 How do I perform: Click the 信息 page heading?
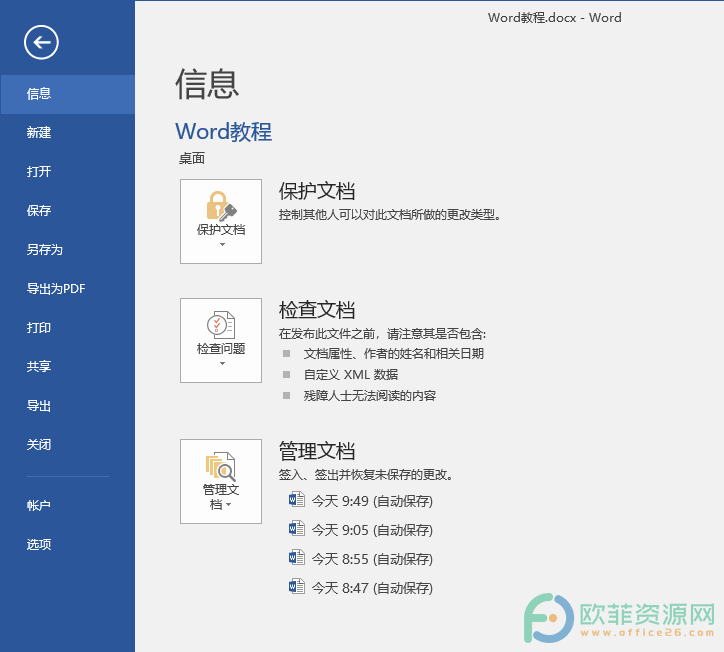[x=207, y=84]
